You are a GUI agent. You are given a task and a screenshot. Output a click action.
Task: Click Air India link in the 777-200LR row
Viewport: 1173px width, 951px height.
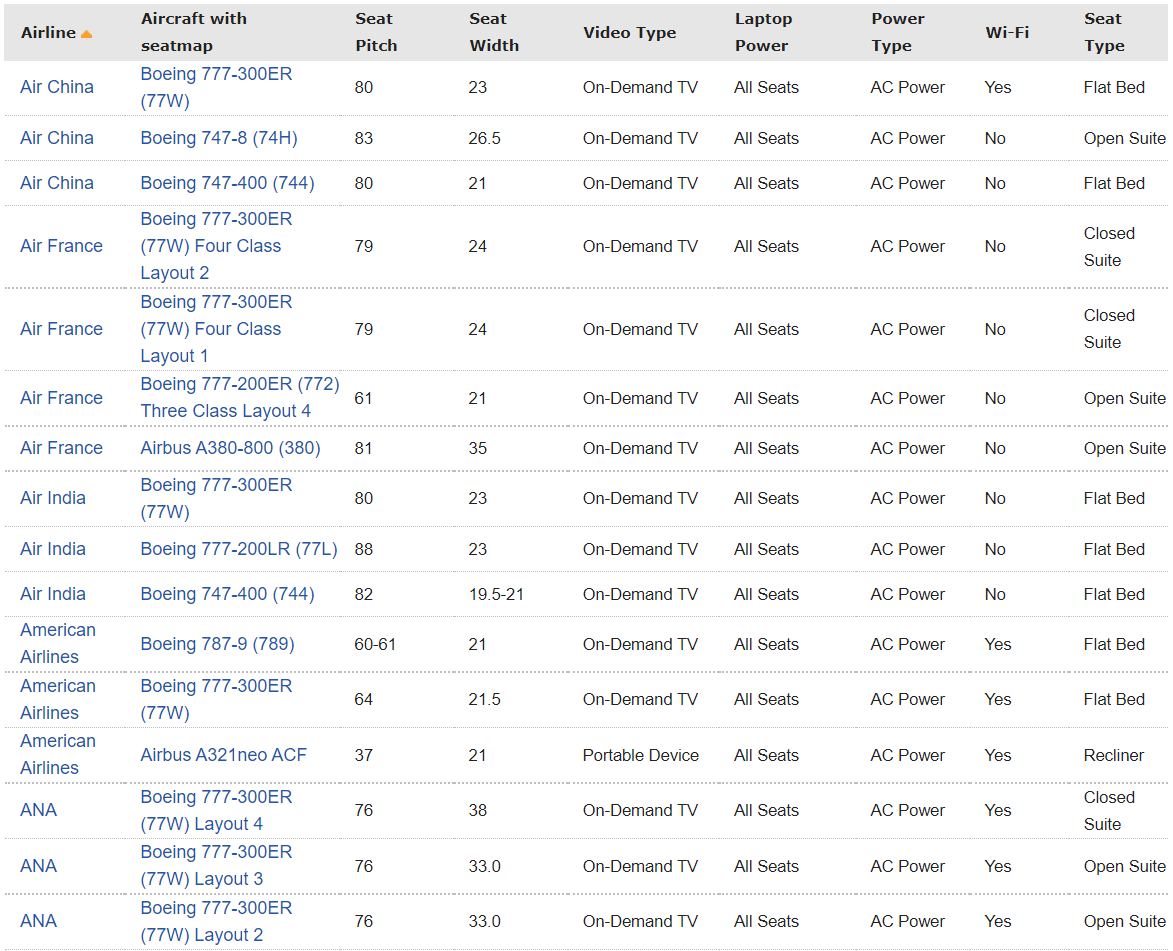pos(52,549)
